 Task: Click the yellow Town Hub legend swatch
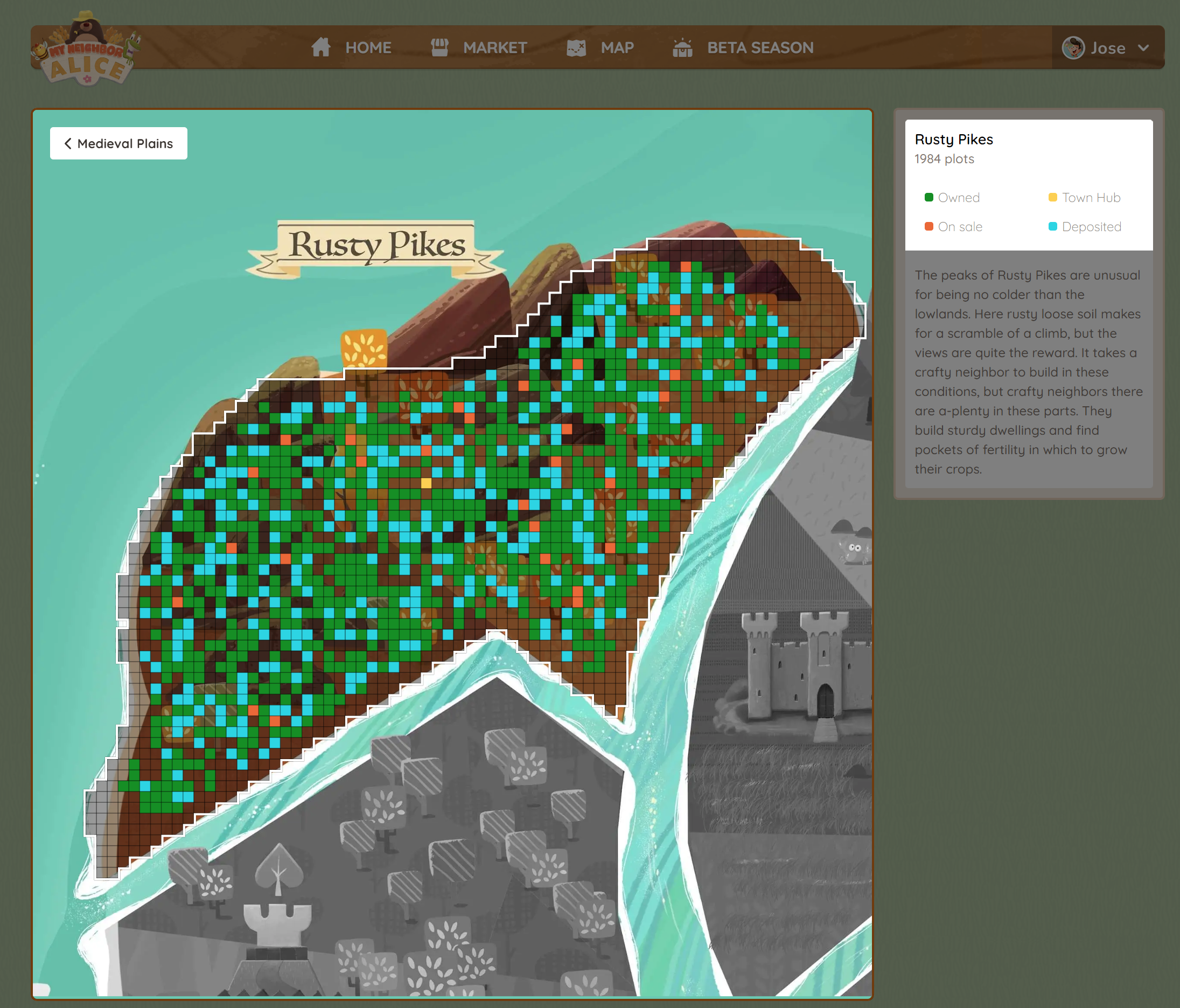coord(1052,198)
